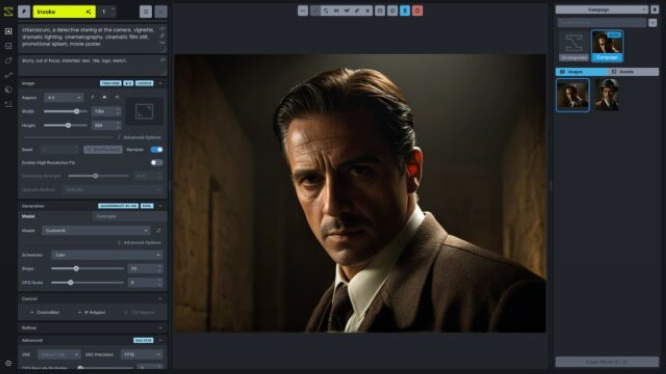Click the Steps slider handle
666x374 pixels.
click(76, 268)
